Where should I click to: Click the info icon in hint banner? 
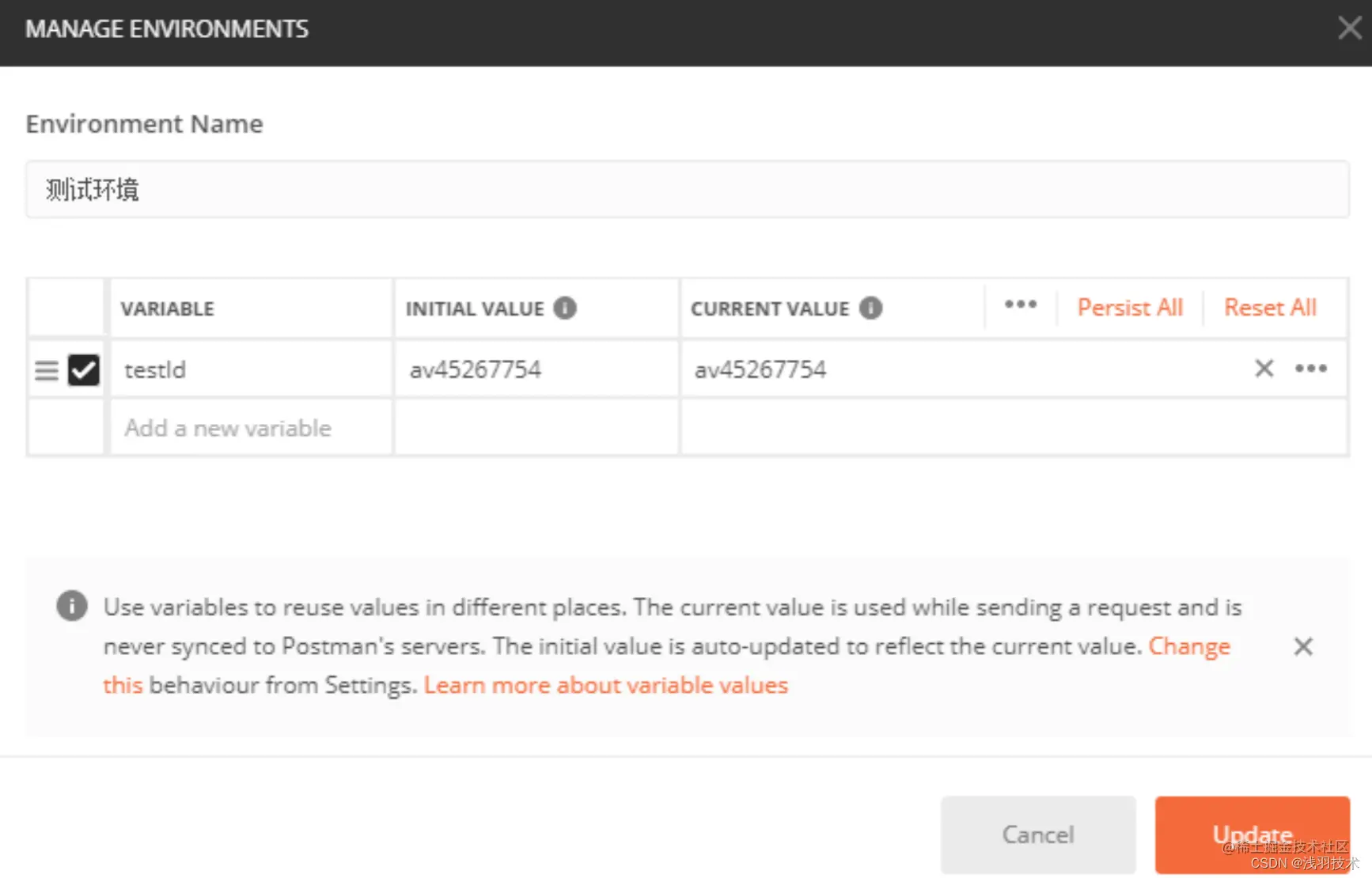[72, 606]
